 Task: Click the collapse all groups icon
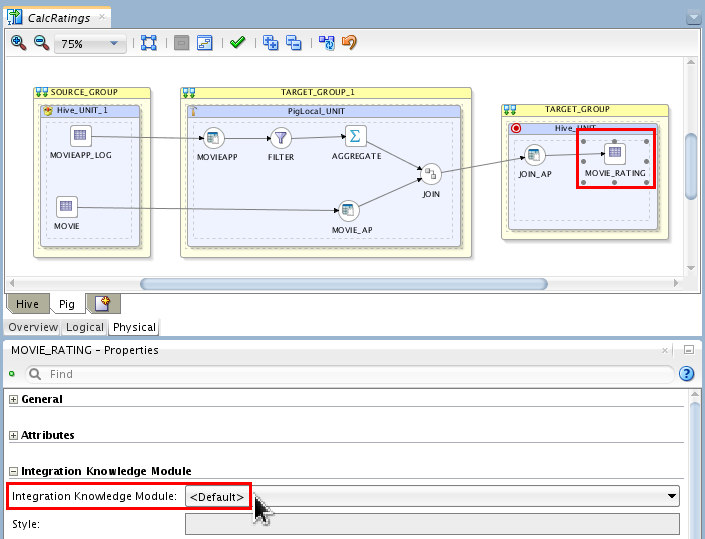pyautogui.click(x=294, y=43)
